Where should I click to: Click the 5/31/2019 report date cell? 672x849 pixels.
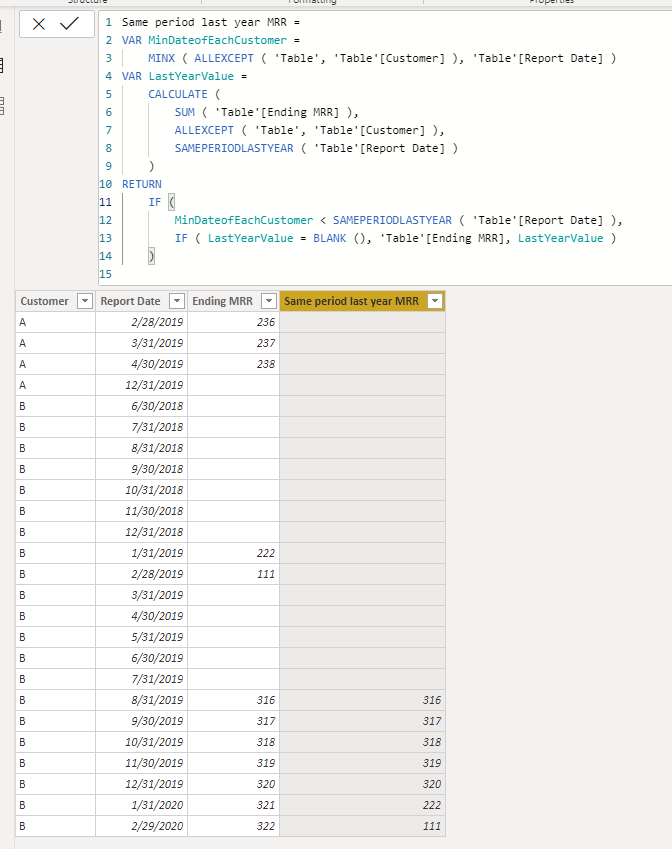(141, 637)
